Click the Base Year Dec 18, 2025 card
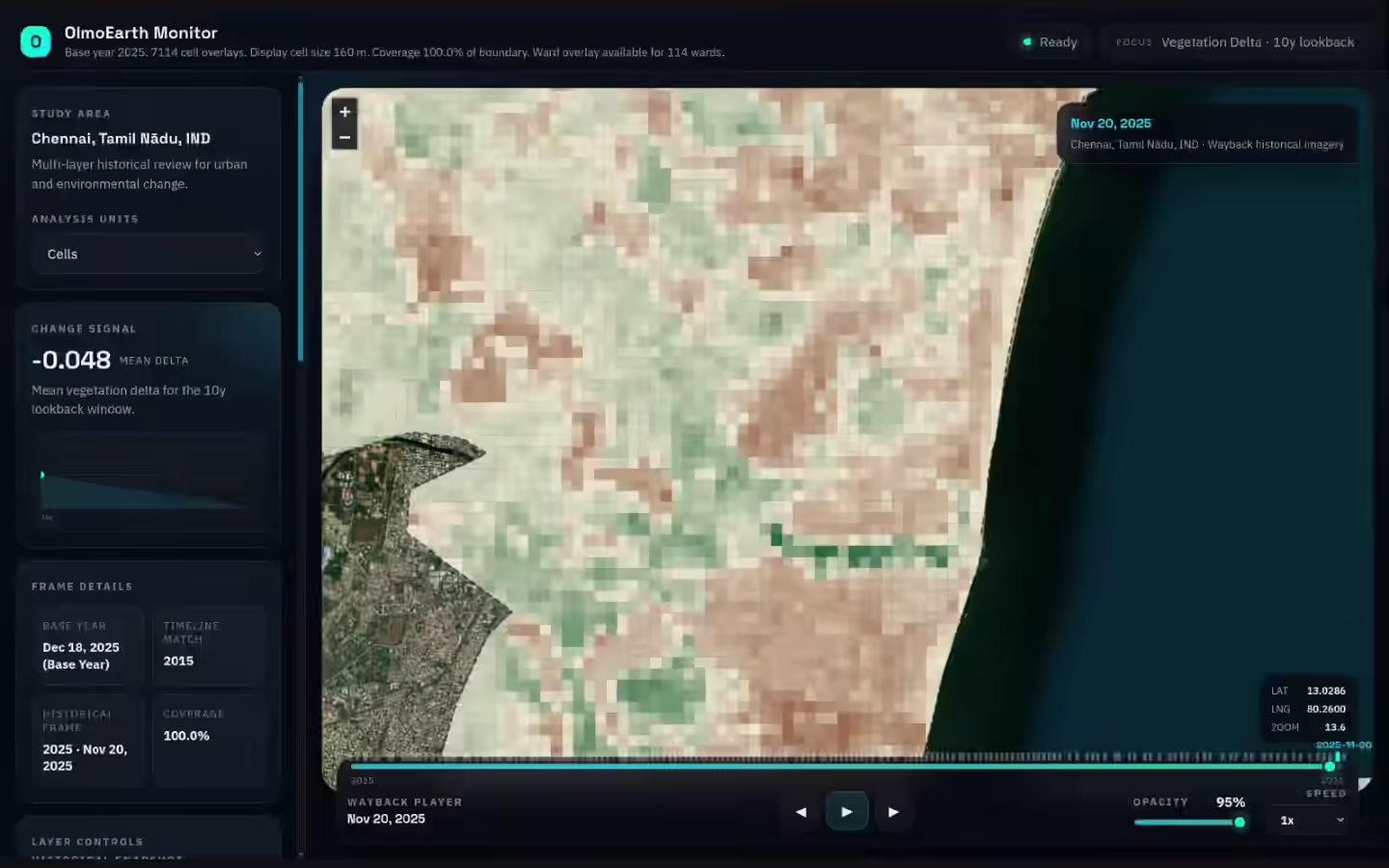The image size is (1389, 868). pyautogui.click(x=88, y=645)
